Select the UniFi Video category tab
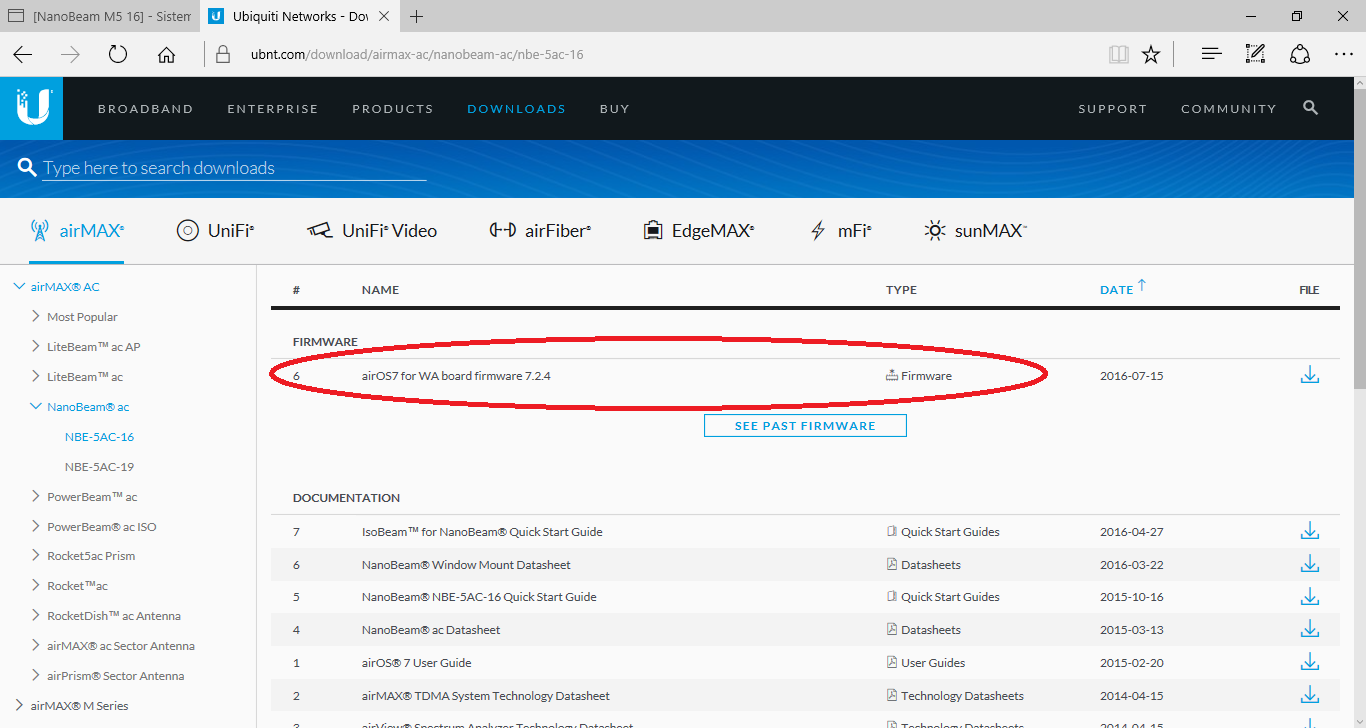 [x=372, y=231]
